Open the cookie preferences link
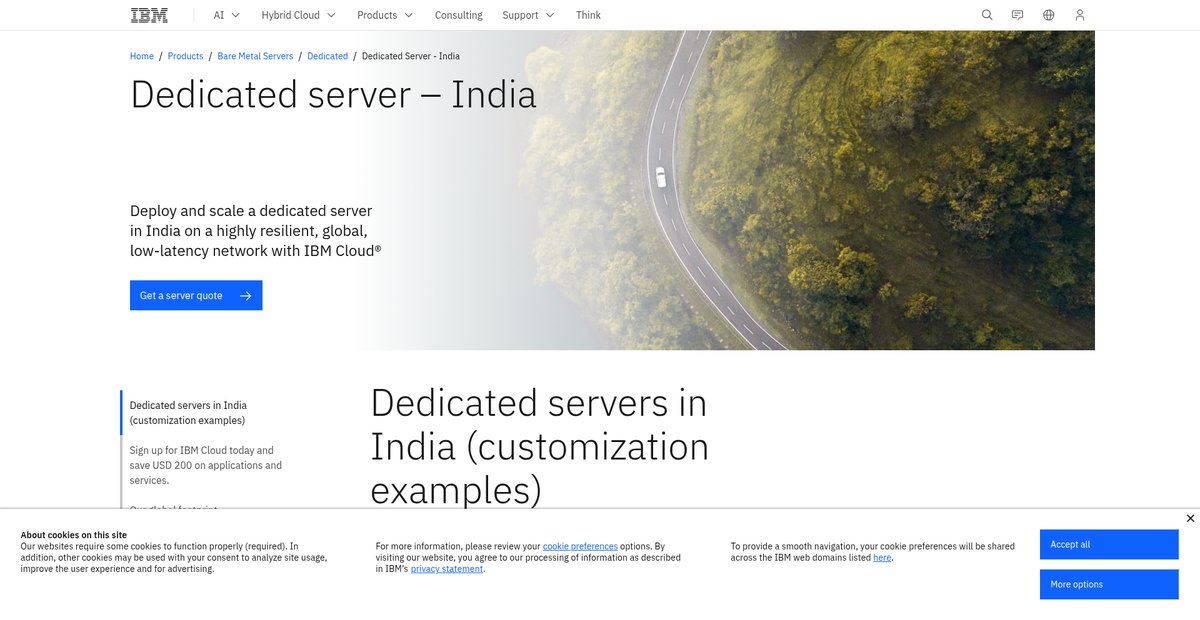Viewport: 1200px width, 620px height. click(x=580, y=546)
